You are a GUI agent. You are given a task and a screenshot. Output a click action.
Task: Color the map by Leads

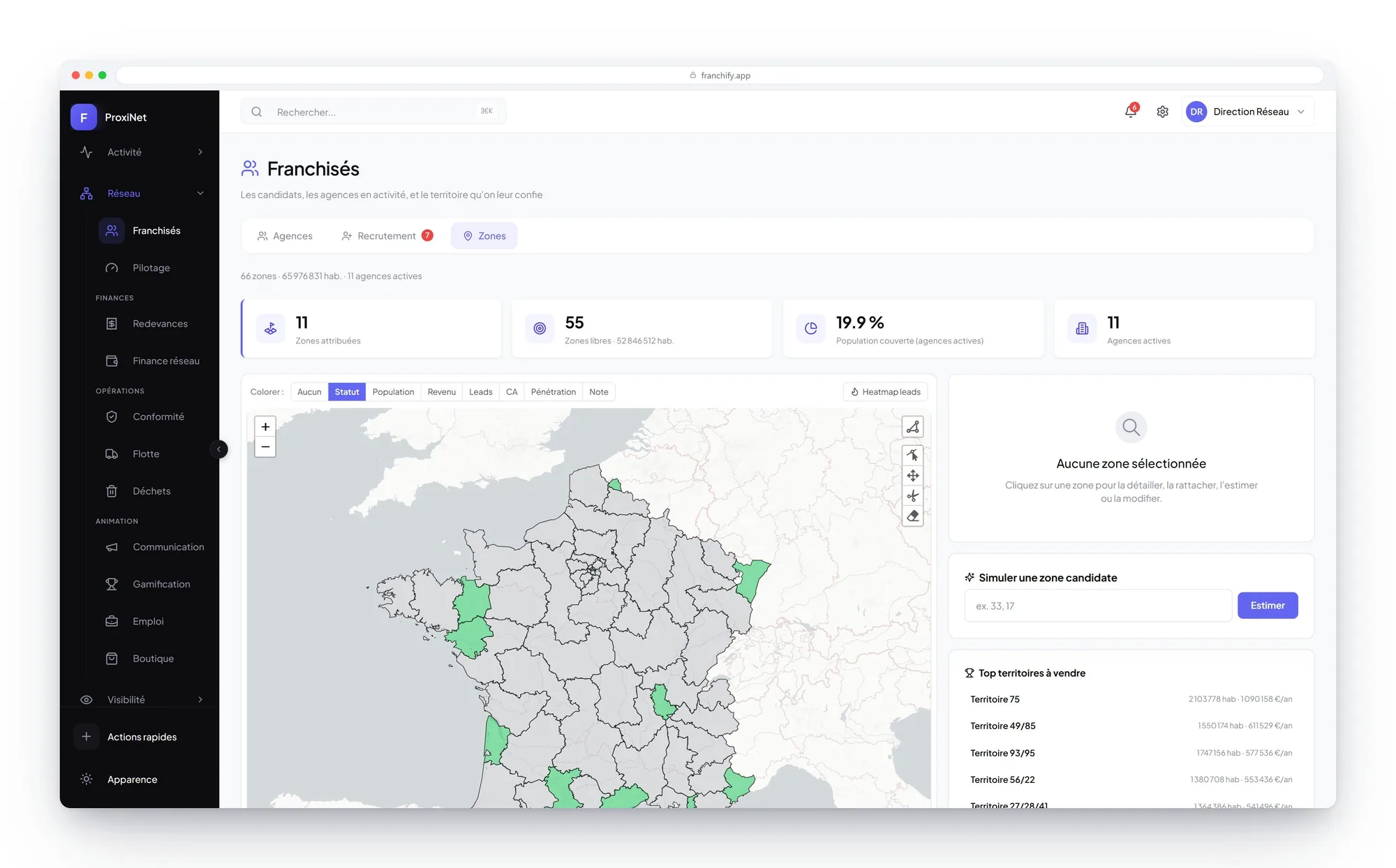[x=481, y=392]
